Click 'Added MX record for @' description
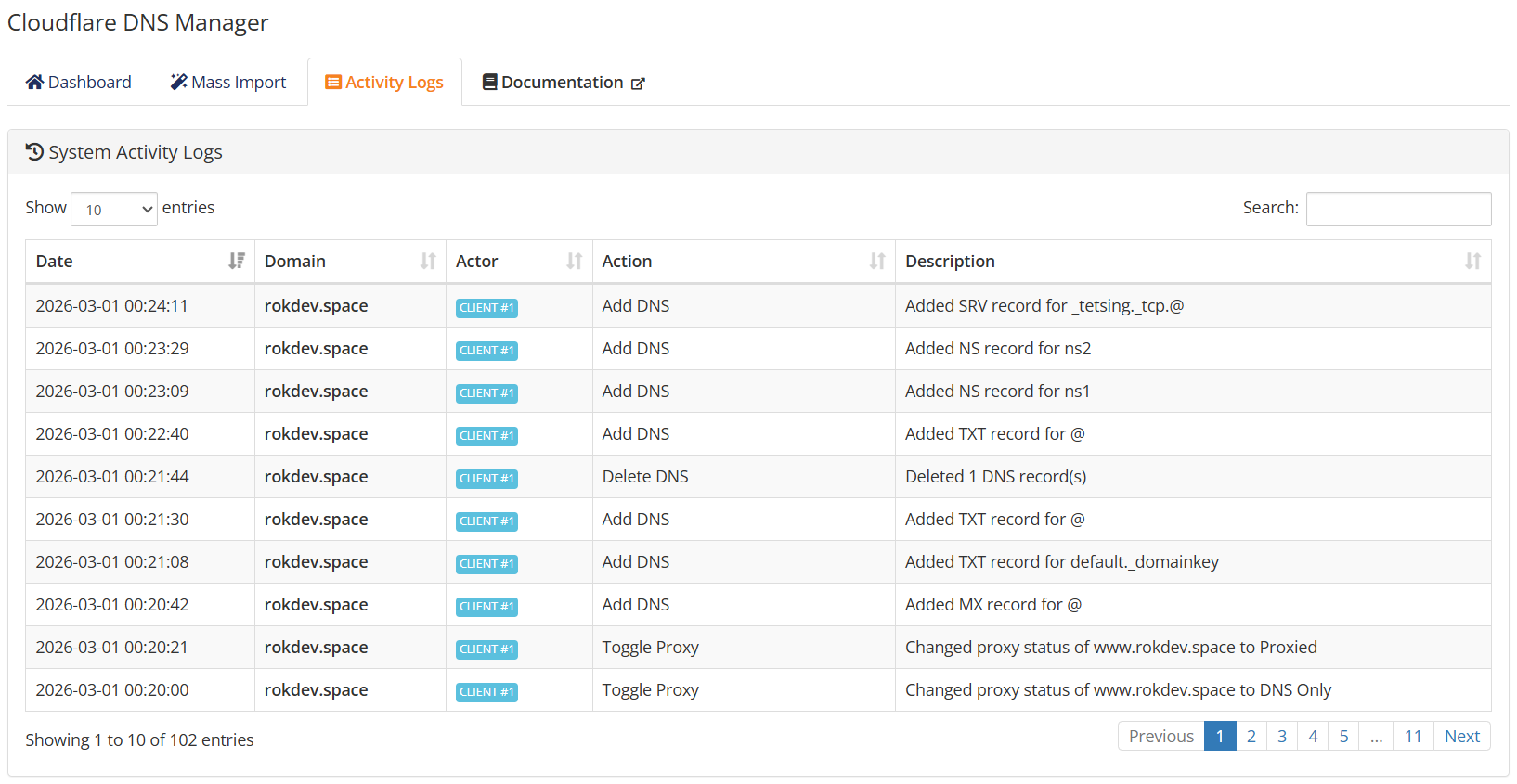Image resolution: width=1517 pixels, height=784 pixels. [993, 604]
